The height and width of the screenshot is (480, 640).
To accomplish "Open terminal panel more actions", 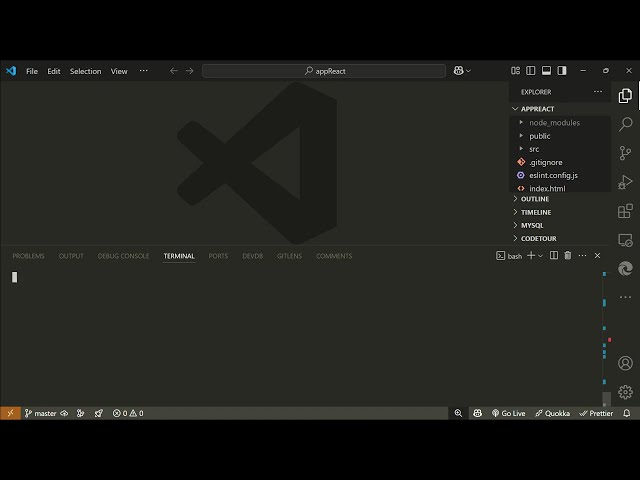I will point(582,256).
